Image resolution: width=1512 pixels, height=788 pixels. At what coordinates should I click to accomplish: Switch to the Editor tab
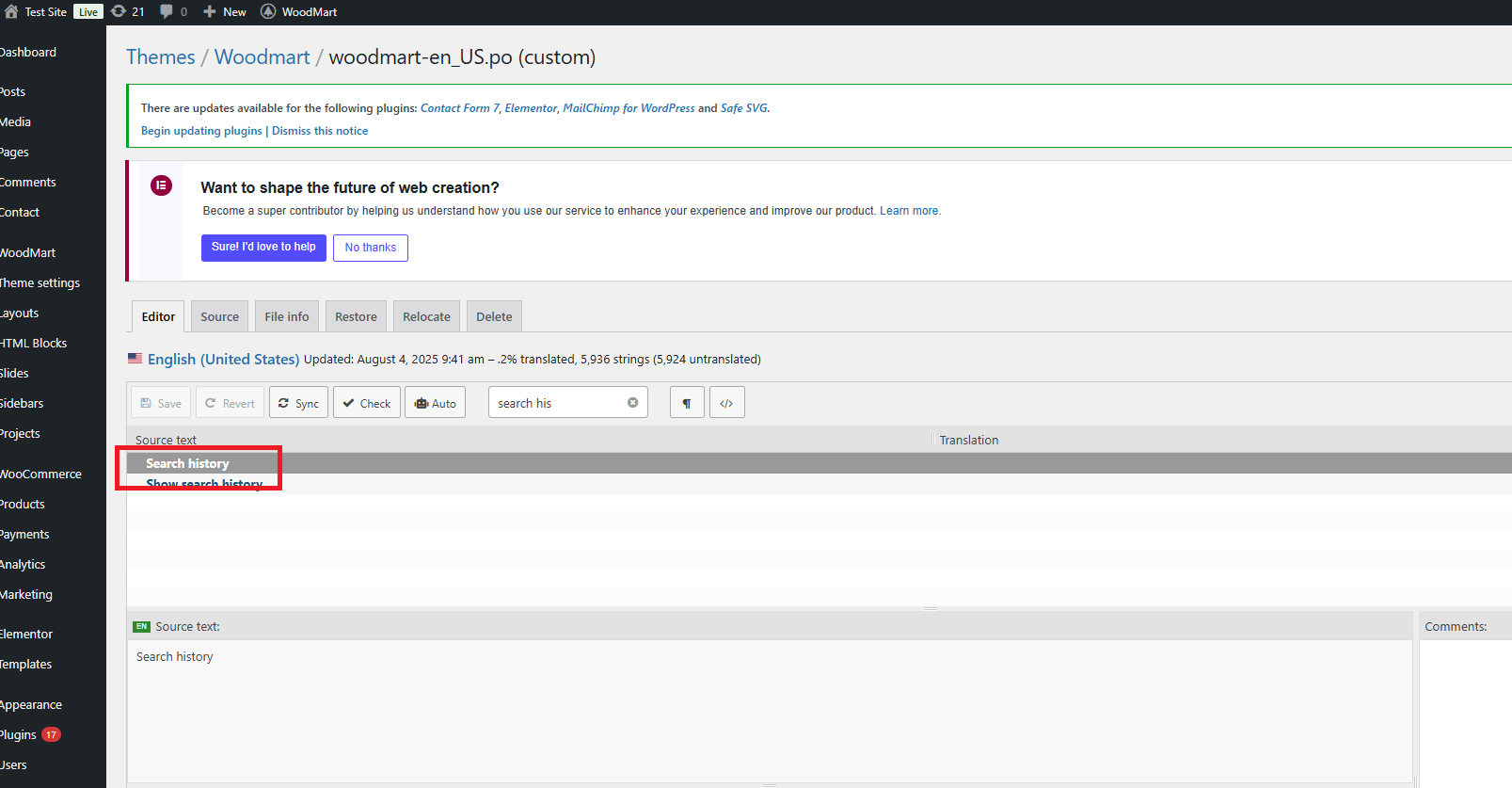click(158, 316)
